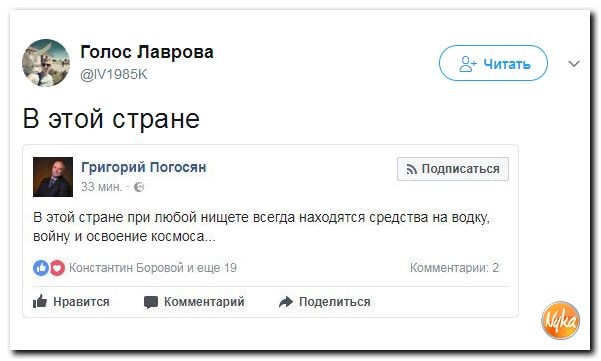
Task: Click the Комментарий speech bubble icon
Action: point(151,302)
